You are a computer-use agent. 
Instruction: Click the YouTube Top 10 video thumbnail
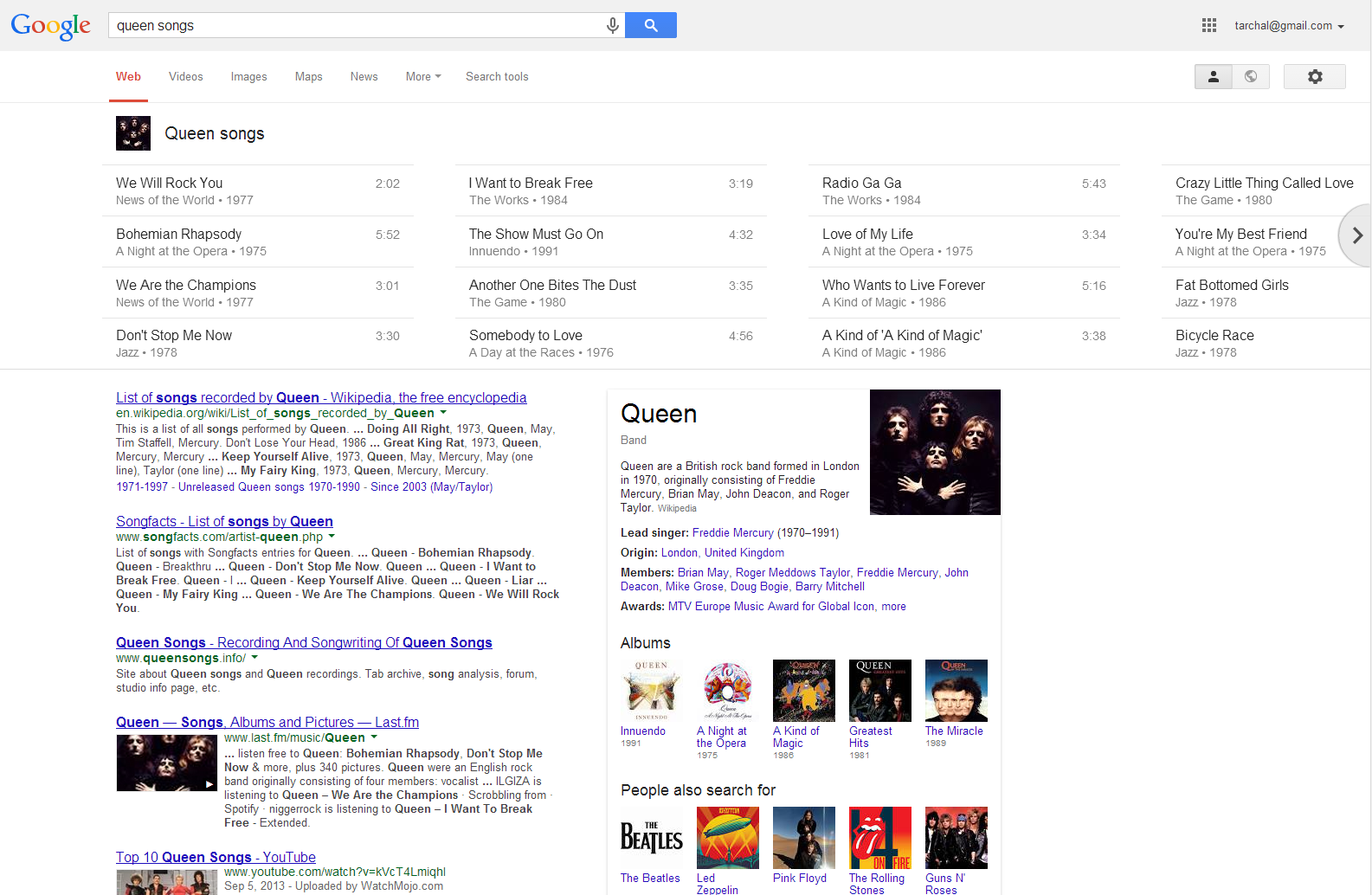tap(166, 882)
